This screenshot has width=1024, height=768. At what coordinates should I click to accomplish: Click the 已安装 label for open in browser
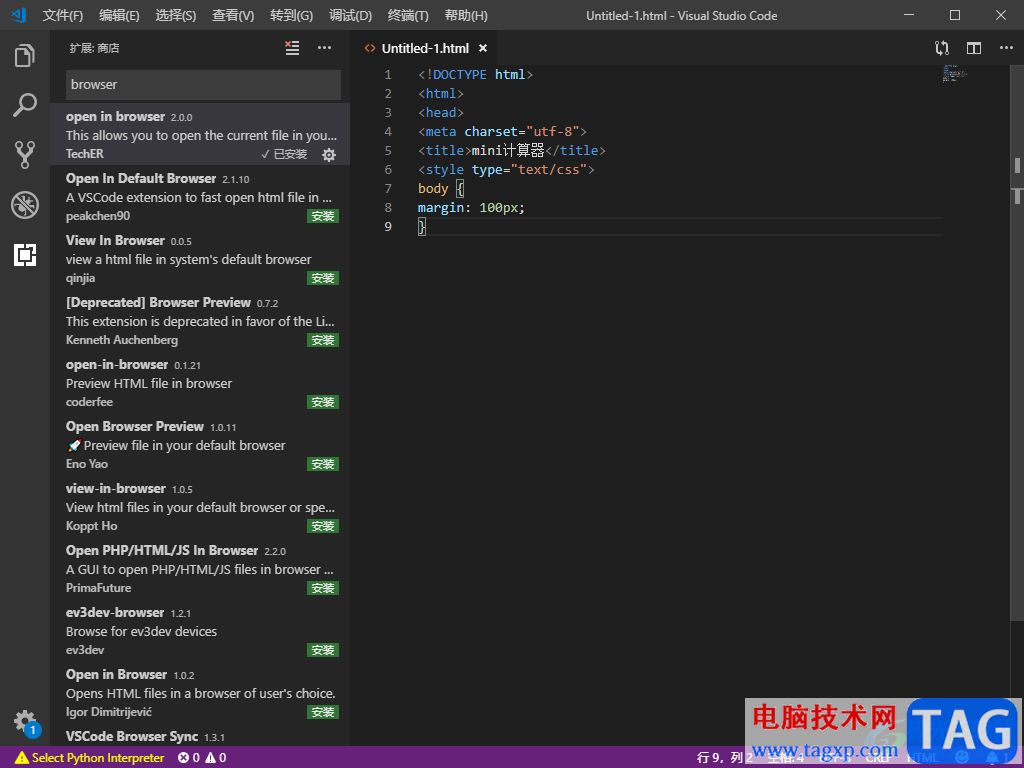(284, 154)
